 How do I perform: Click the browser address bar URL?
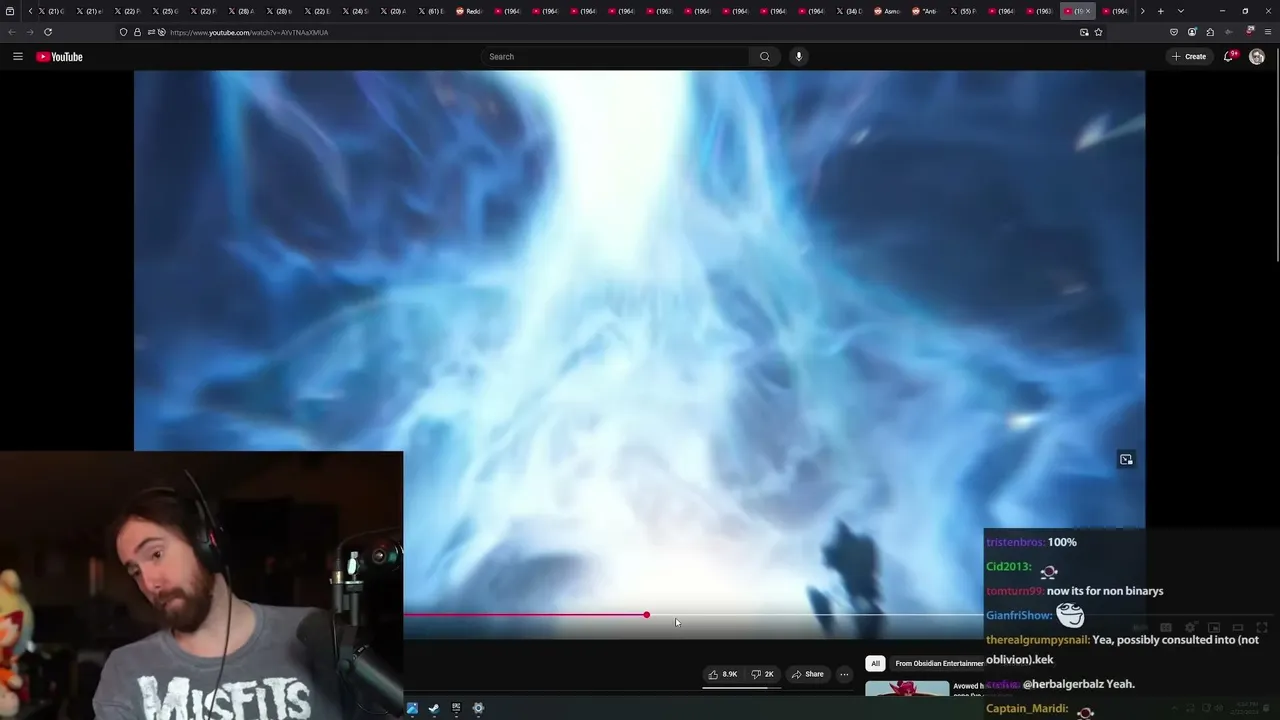point(249,32)
